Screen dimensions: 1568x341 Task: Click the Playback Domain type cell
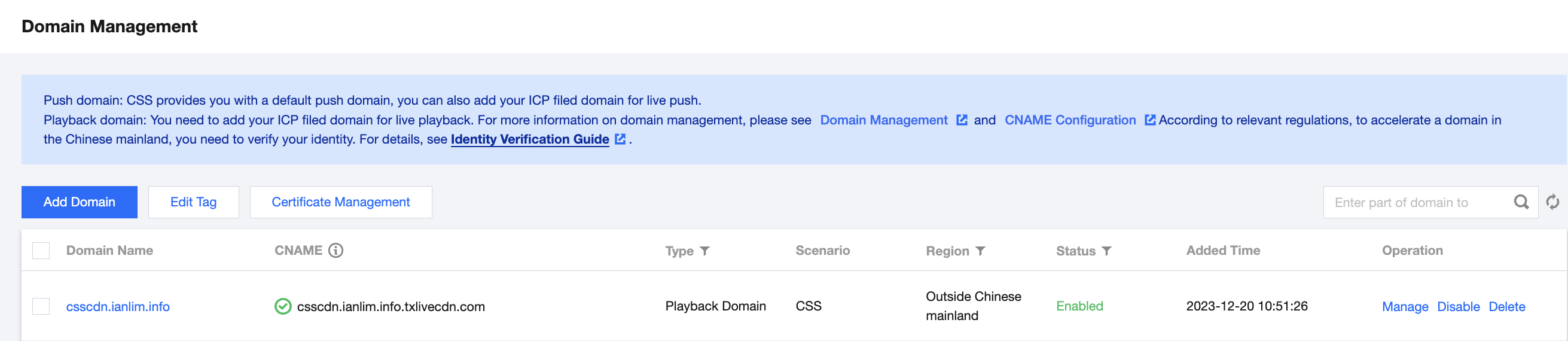(x=715, y=306)
